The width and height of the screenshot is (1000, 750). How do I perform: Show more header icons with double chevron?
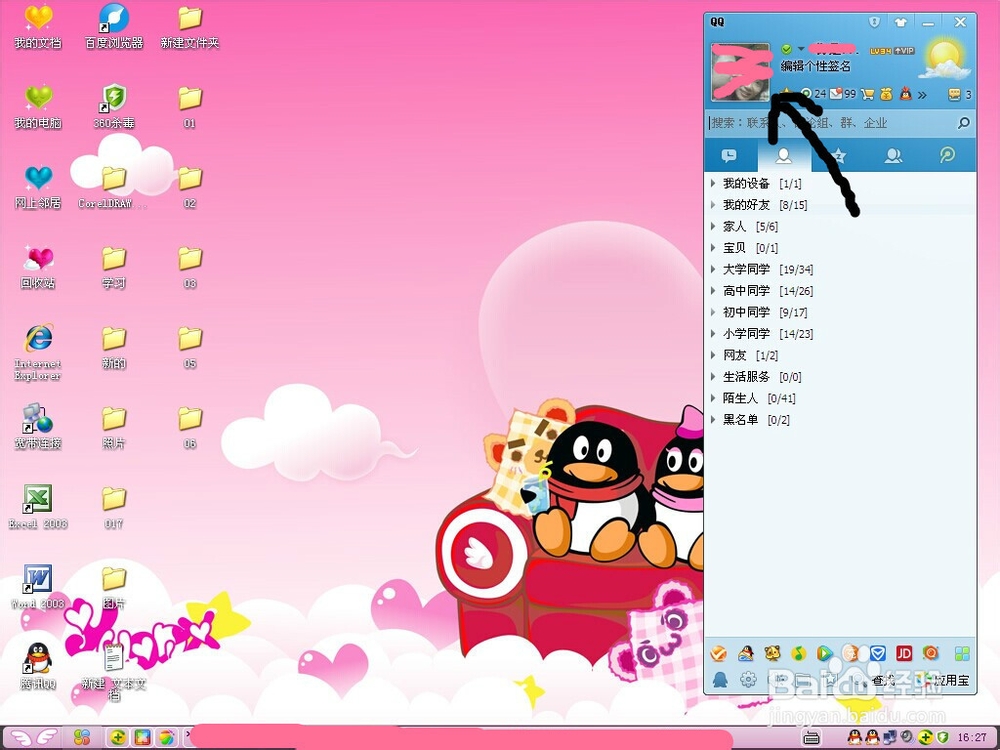click(922, 95)
